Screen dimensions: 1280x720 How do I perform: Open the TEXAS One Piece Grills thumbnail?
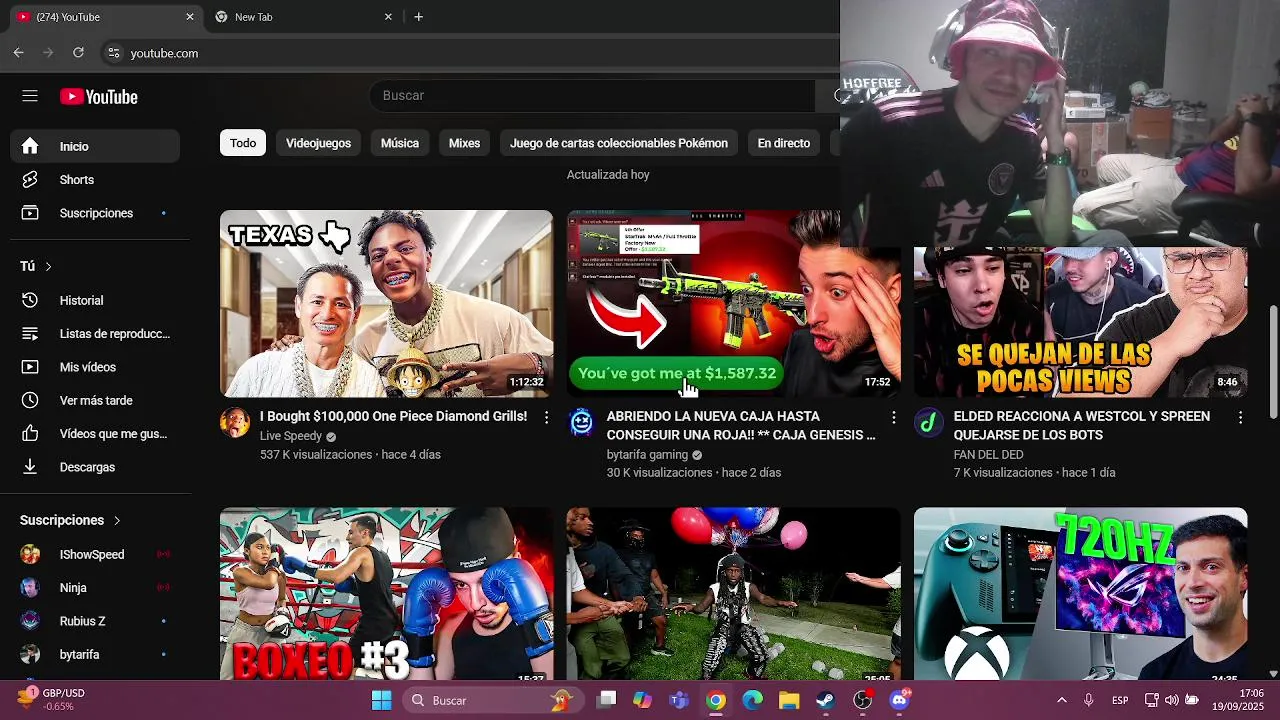[386, 303]
